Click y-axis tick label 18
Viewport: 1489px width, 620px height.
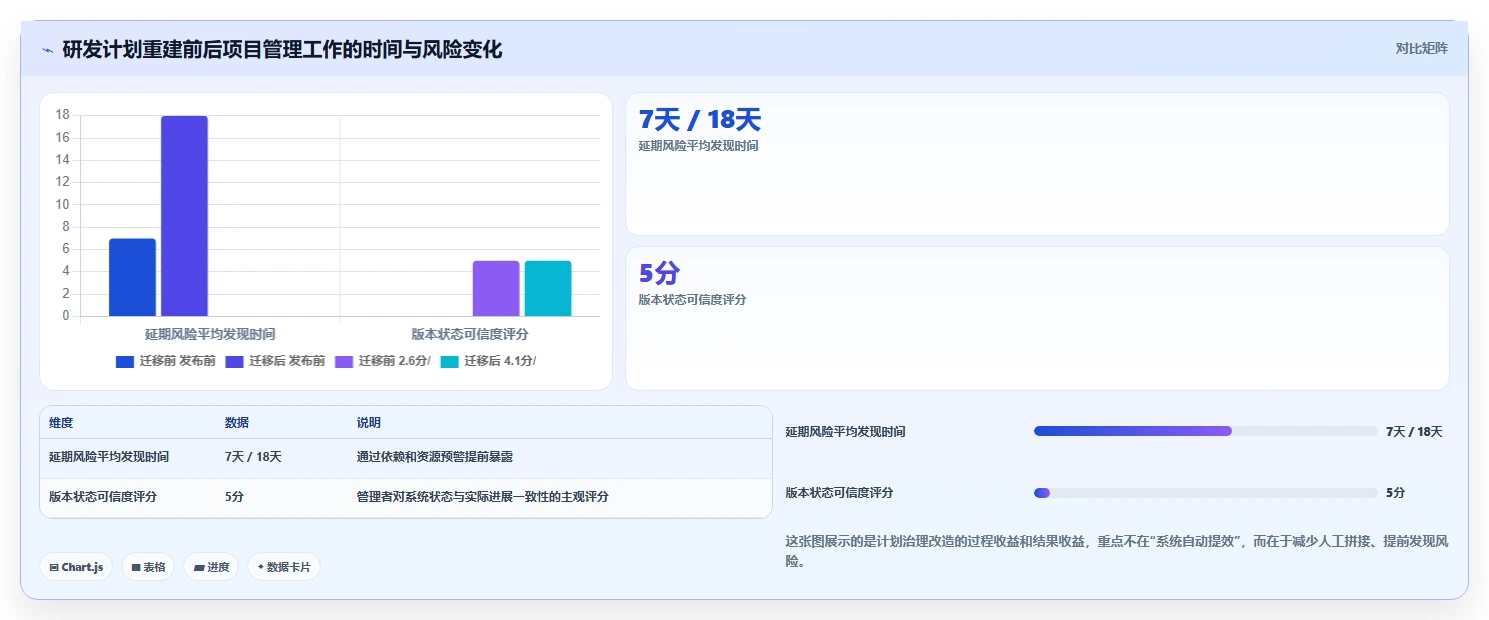[63, 115]
